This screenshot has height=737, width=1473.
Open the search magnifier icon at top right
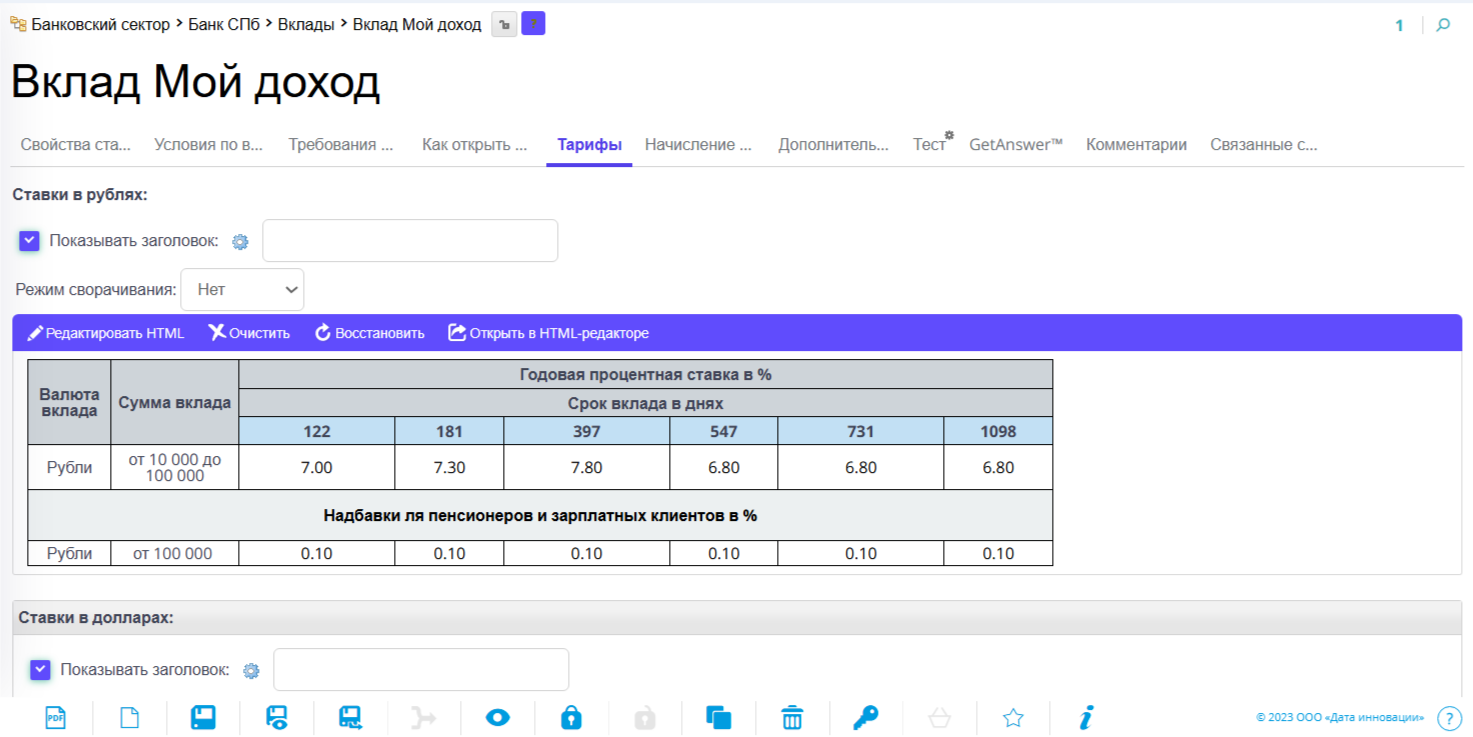(x=1443, y=25)
